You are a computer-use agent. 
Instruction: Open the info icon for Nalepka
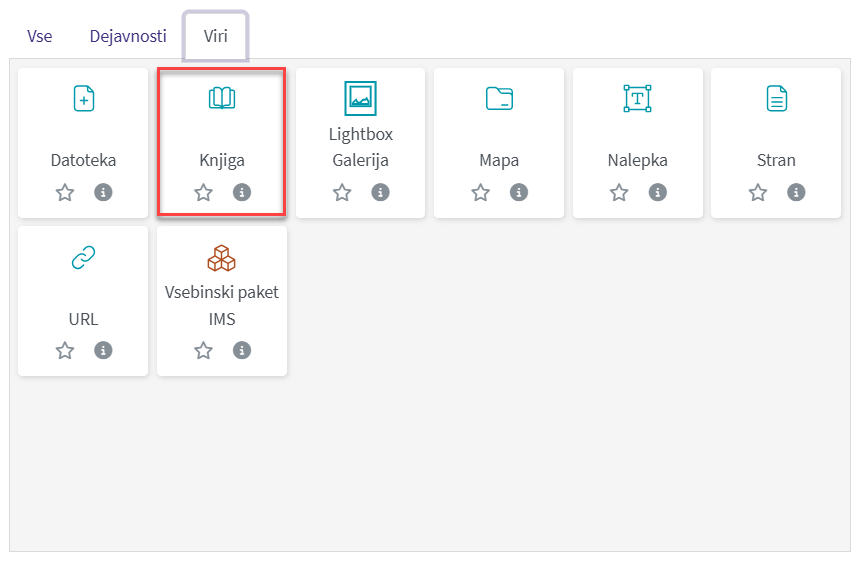pyautogui.click(x=657, y=193)
